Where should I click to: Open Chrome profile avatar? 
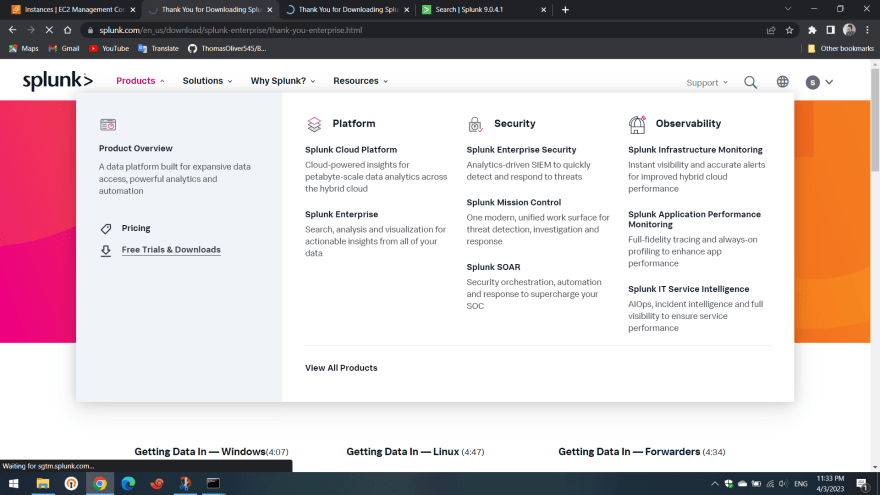pyautogui.click(x=849, y=30)
